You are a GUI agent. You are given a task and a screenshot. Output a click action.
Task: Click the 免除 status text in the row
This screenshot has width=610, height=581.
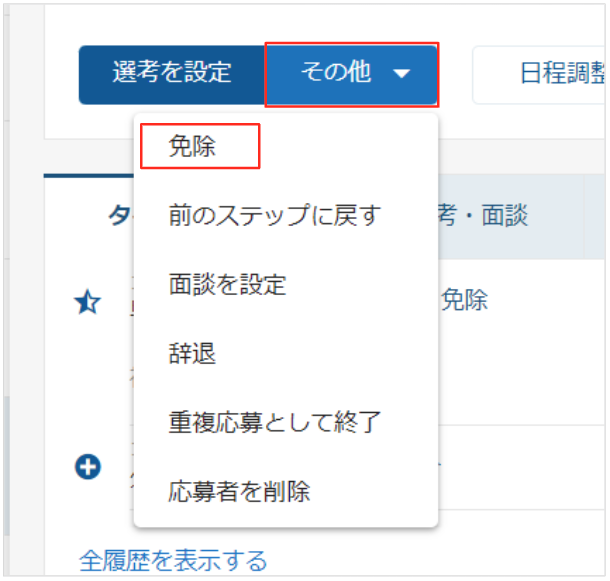coord(464,300)
